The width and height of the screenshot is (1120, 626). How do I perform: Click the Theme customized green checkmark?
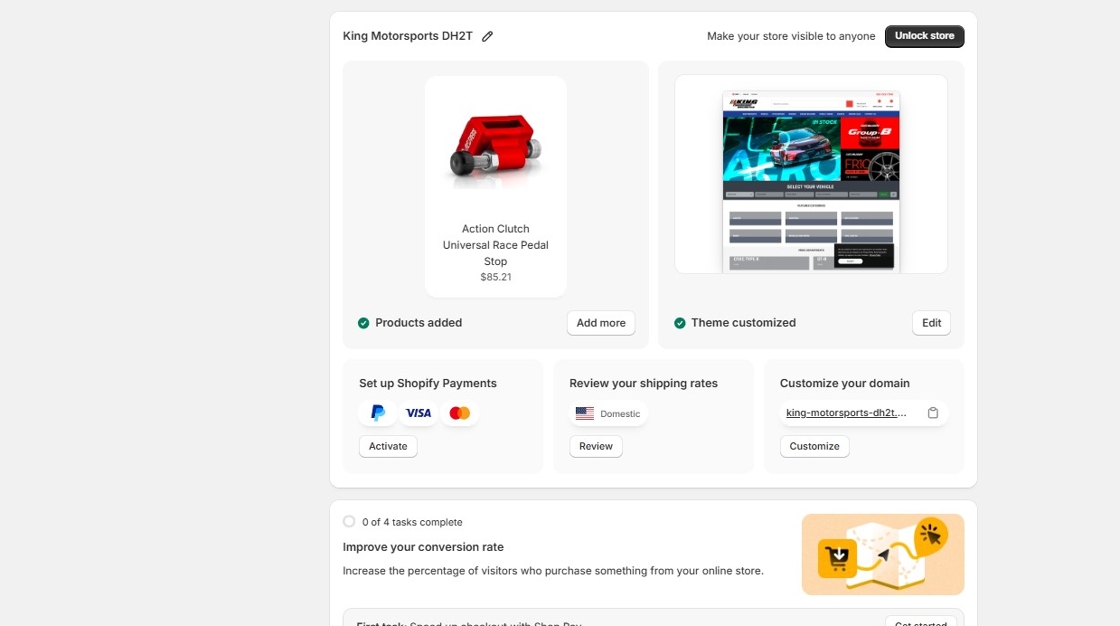coord(680,323)
